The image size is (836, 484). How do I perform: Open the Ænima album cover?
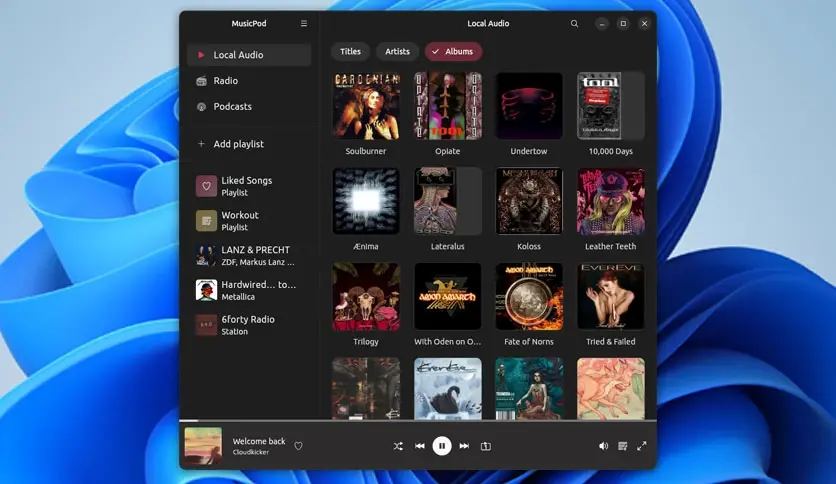[x=366, y=201]
